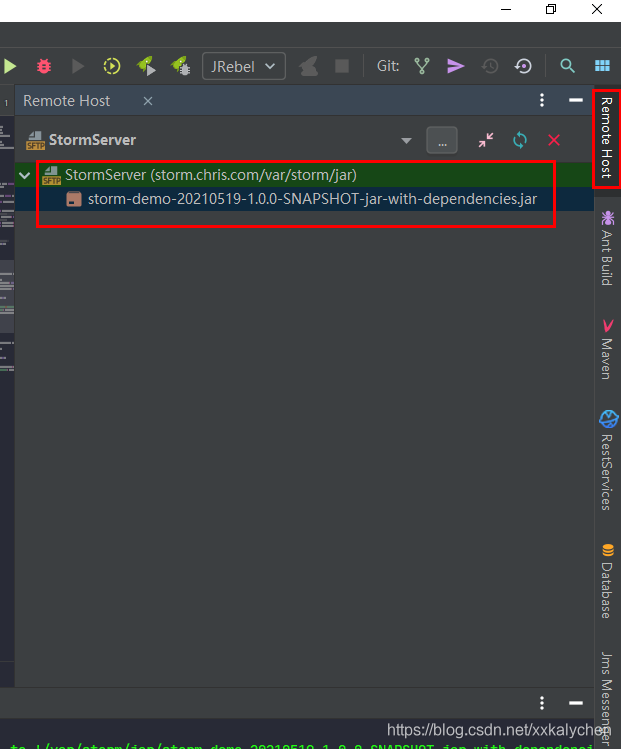Collapse the StormServer tree node

coord(24,175)
